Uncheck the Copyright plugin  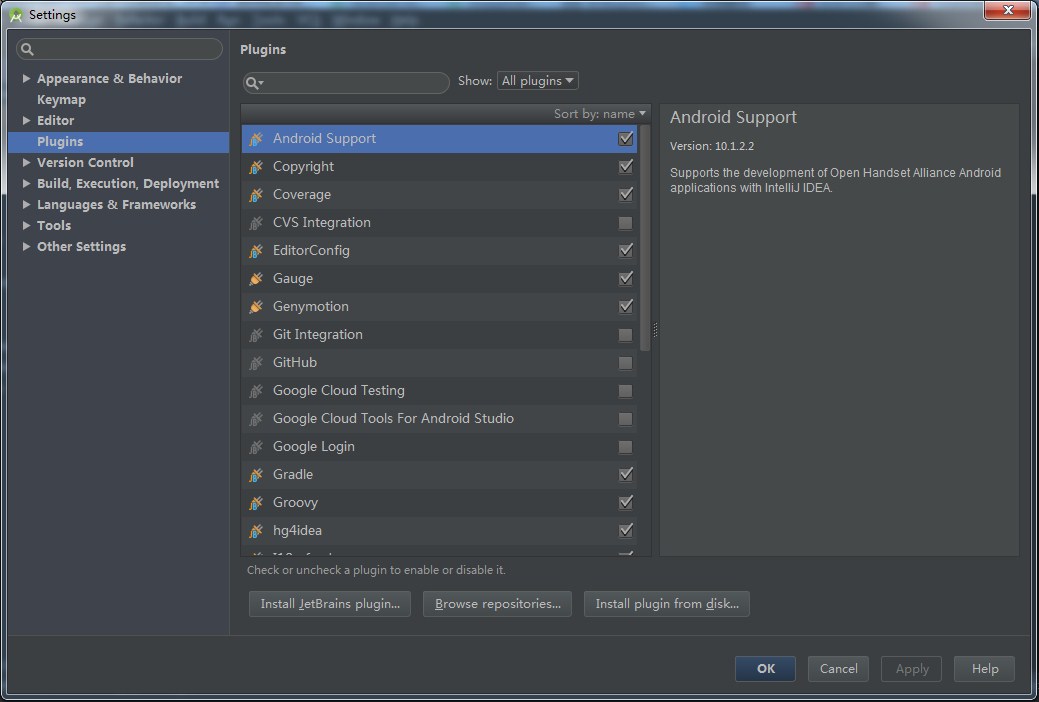point(626,167)
